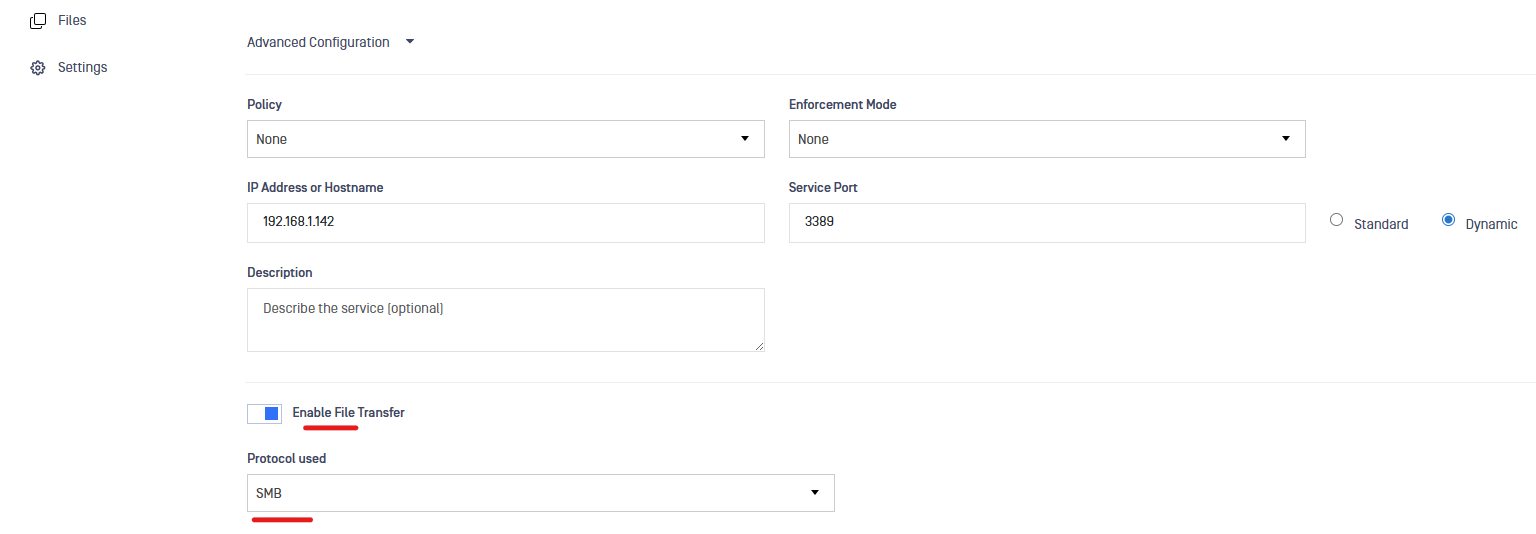Select the Standard radio button
Image resolution: width=1536 pixels, height=534 pixels.
click(1337, 221)
